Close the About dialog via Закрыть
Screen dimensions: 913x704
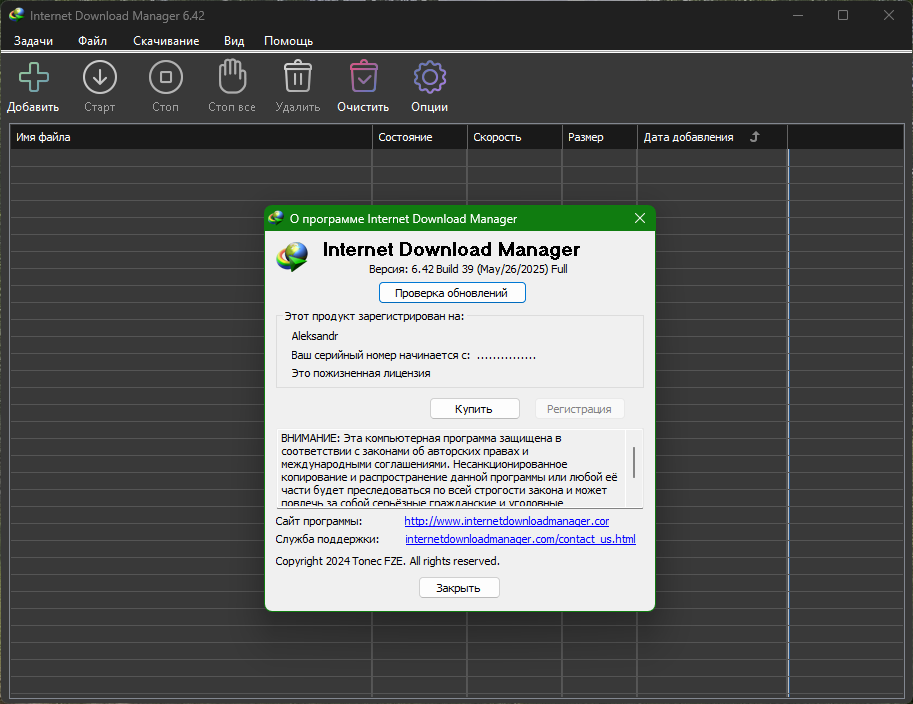458,587
